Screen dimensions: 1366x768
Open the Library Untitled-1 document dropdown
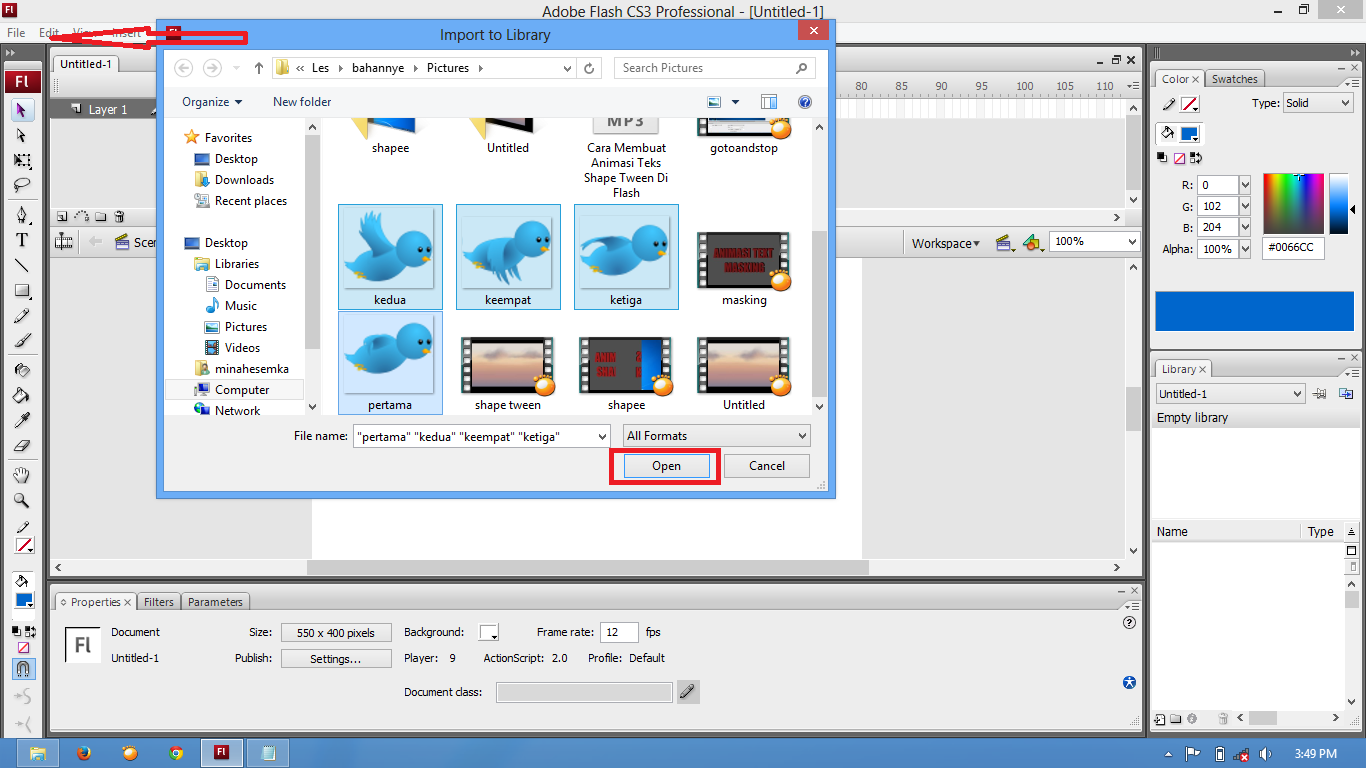(x=1230, y=394)
